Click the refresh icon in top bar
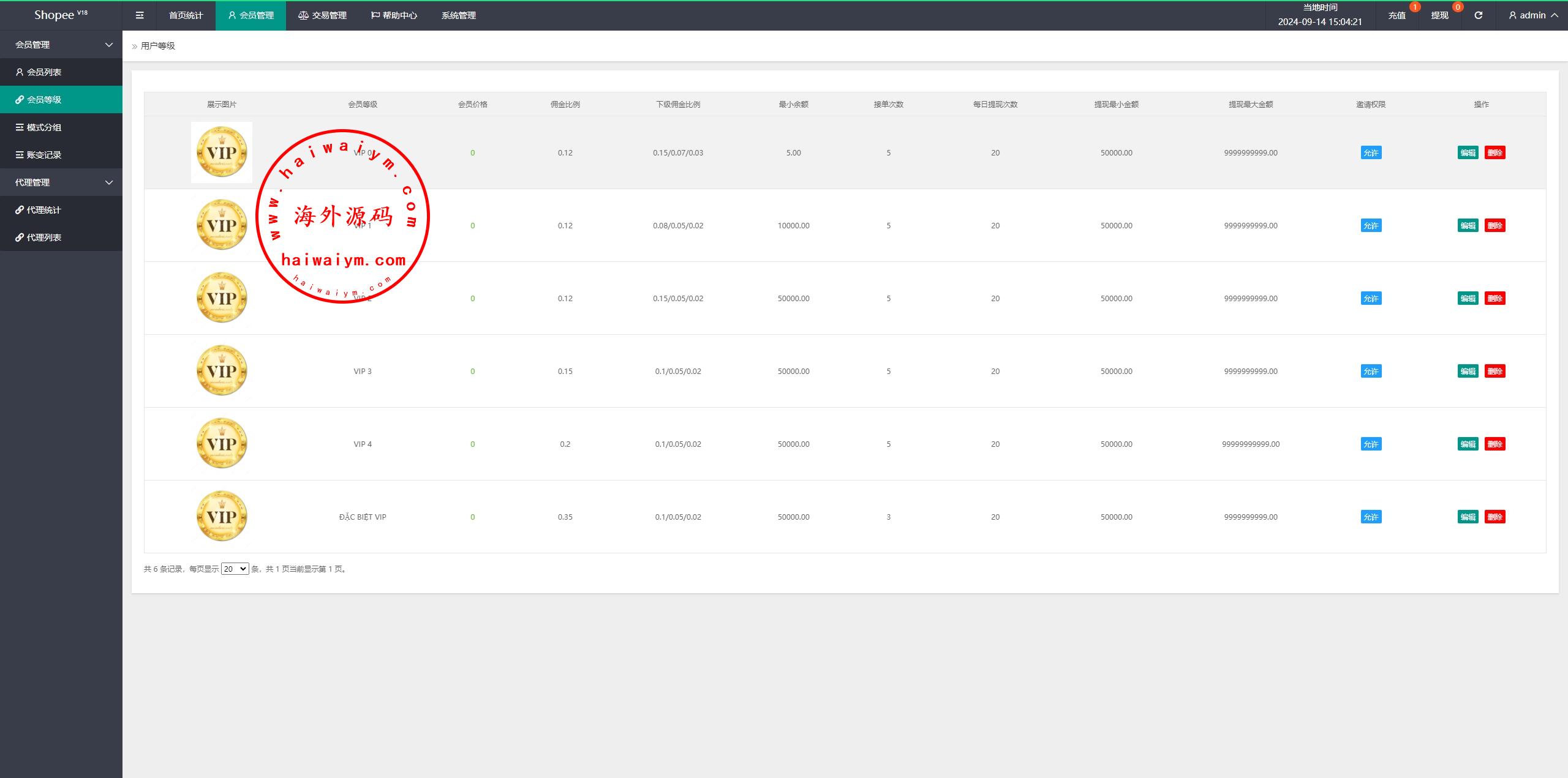The width and height of the screenshot is (1568, 778). pyautogui.click(x=1478, y=15)
